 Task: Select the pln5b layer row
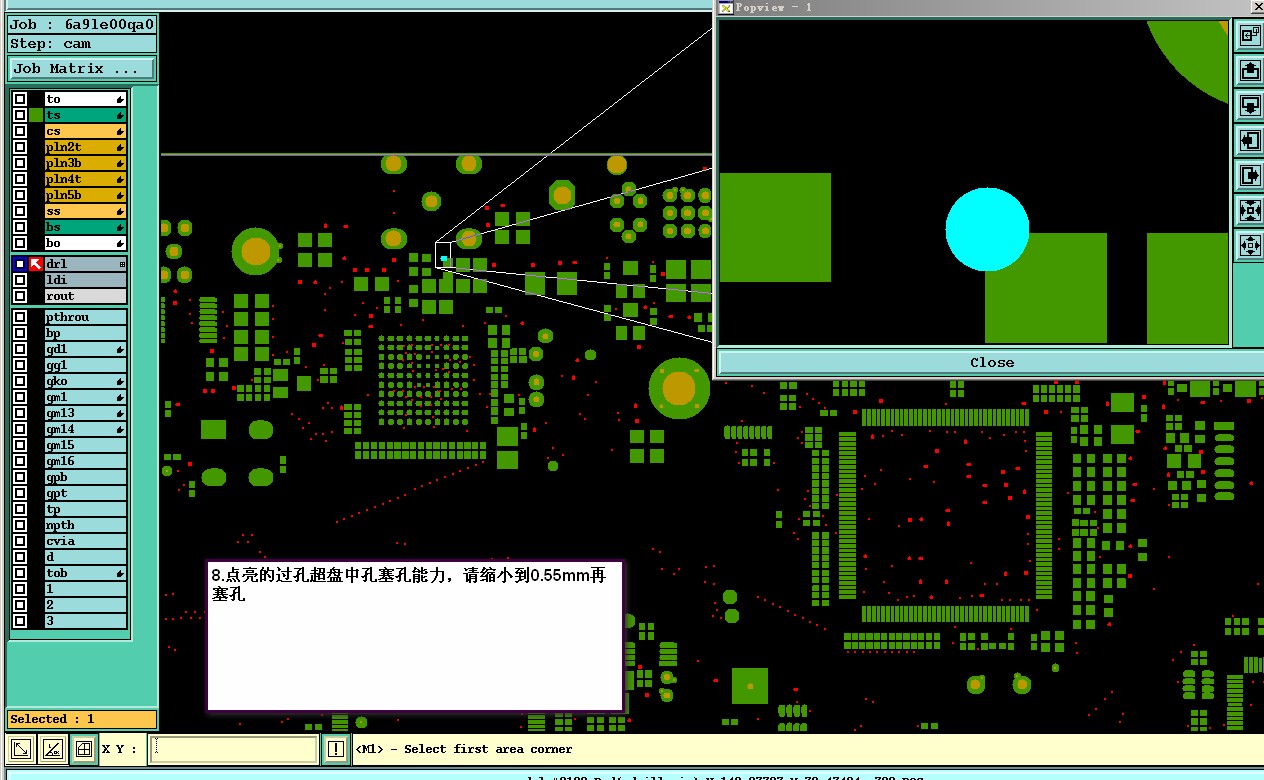pyautogui.click(x=85, y=195)
